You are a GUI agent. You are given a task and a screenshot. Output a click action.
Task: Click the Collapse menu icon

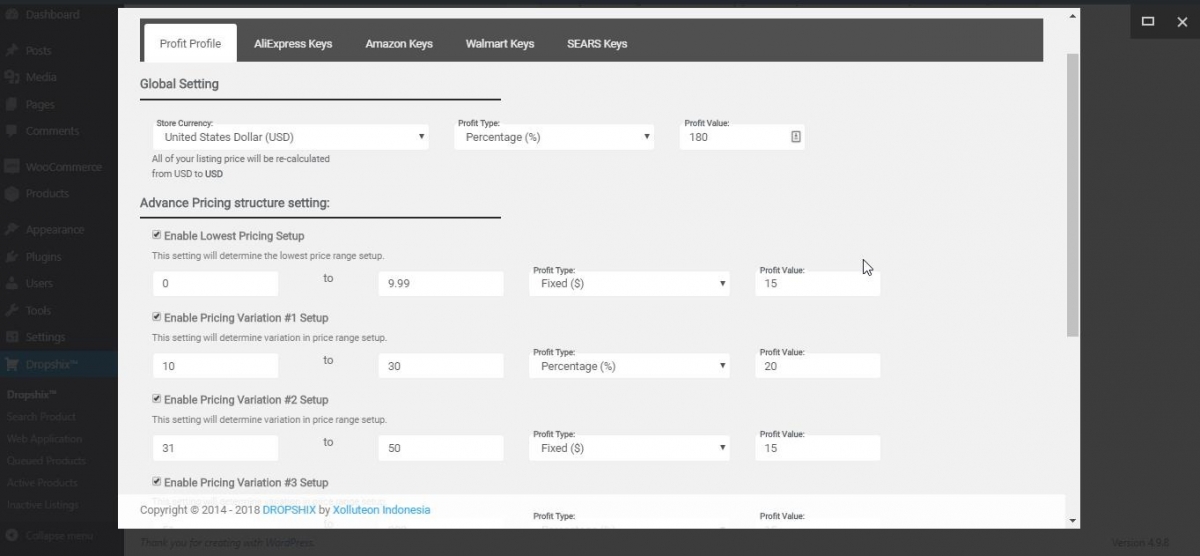point(12,536)
